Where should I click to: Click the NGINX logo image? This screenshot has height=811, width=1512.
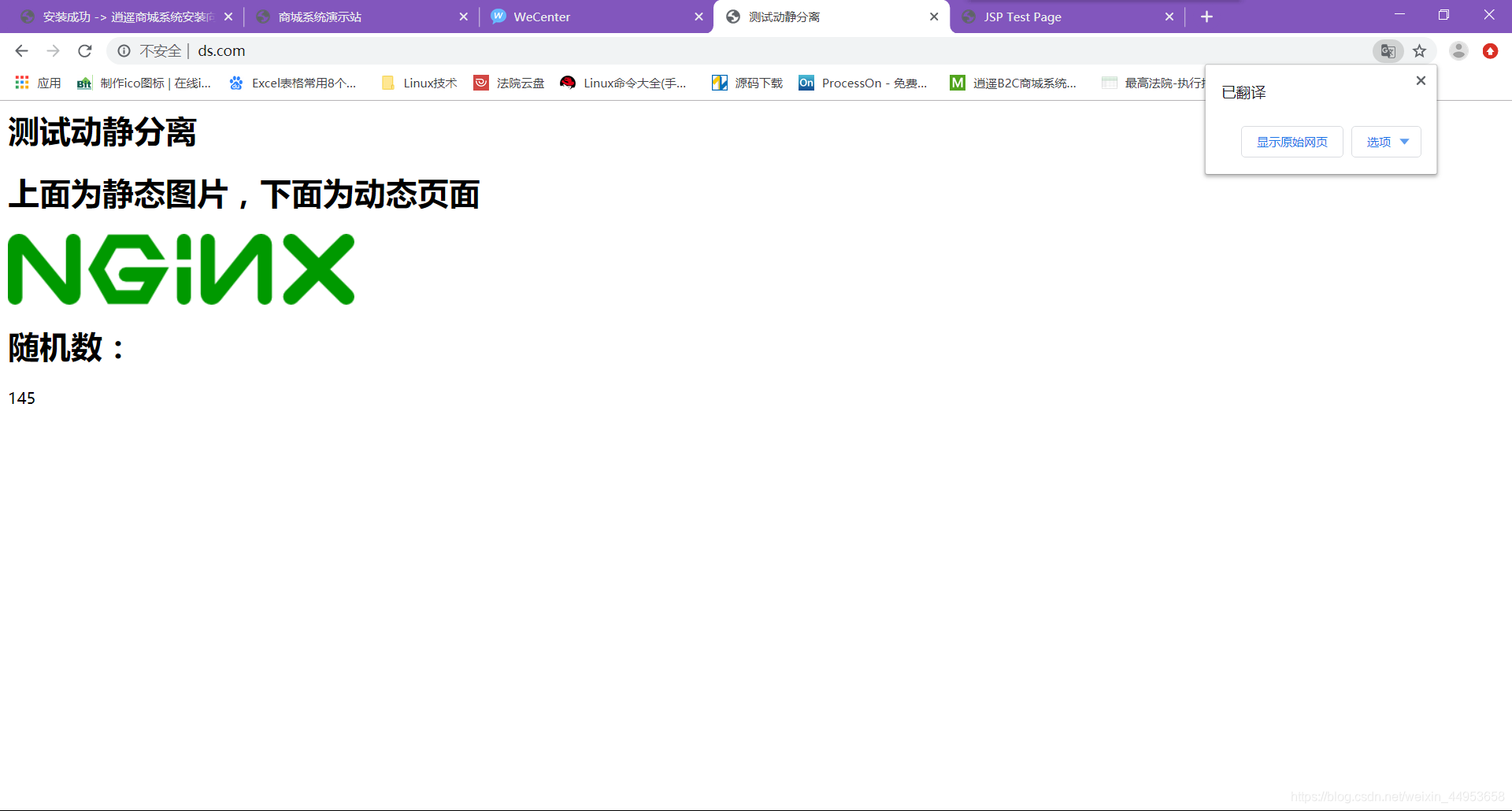pos(181,268)
